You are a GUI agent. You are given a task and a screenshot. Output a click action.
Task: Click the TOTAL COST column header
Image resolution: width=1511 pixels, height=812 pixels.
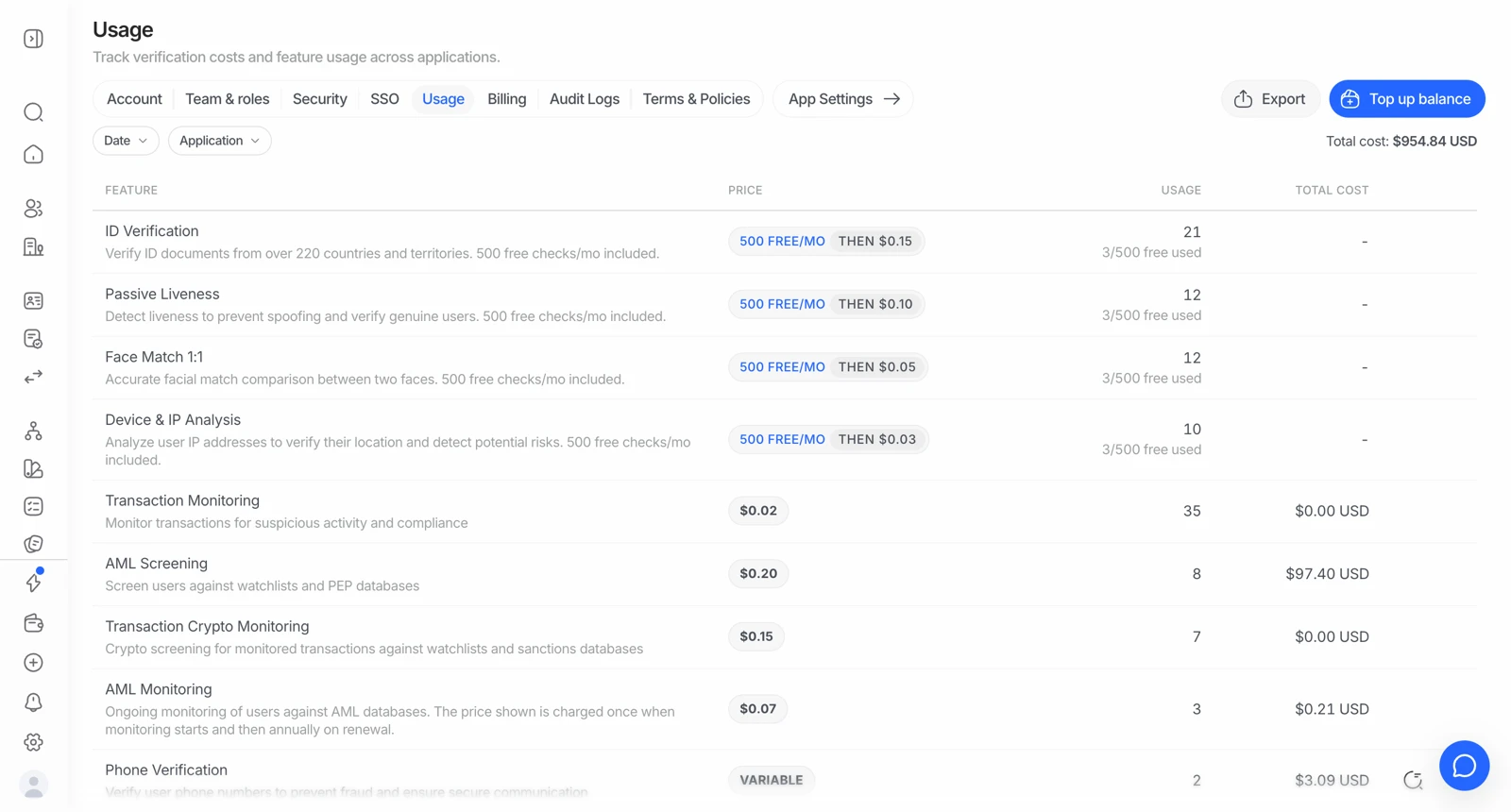[x=1332, y=191]
